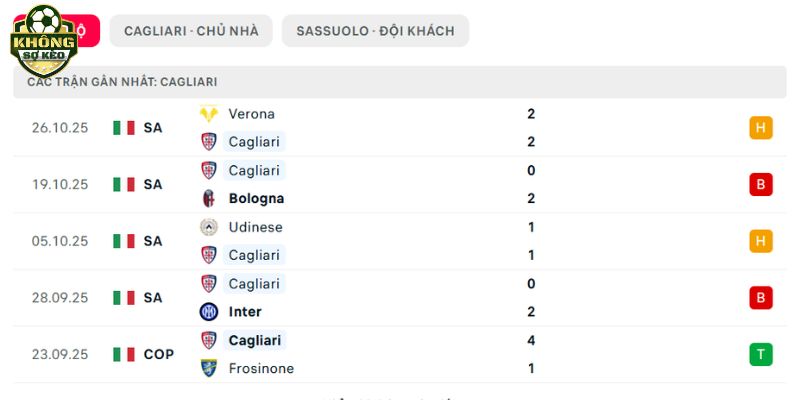Click red B badge for Inter match
800x400 pixels.
[761, 297]
